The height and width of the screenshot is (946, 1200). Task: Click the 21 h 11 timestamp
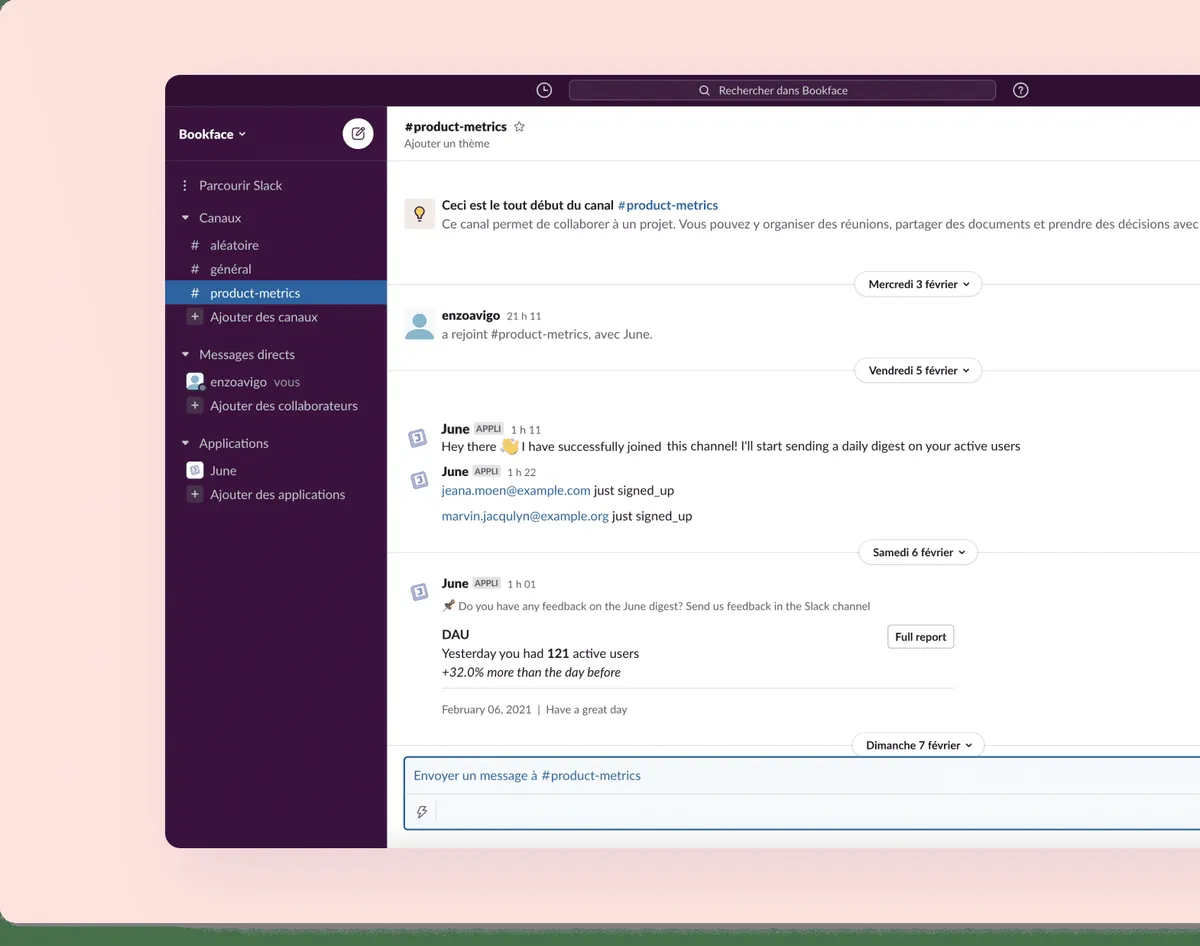tap(524, 316)
